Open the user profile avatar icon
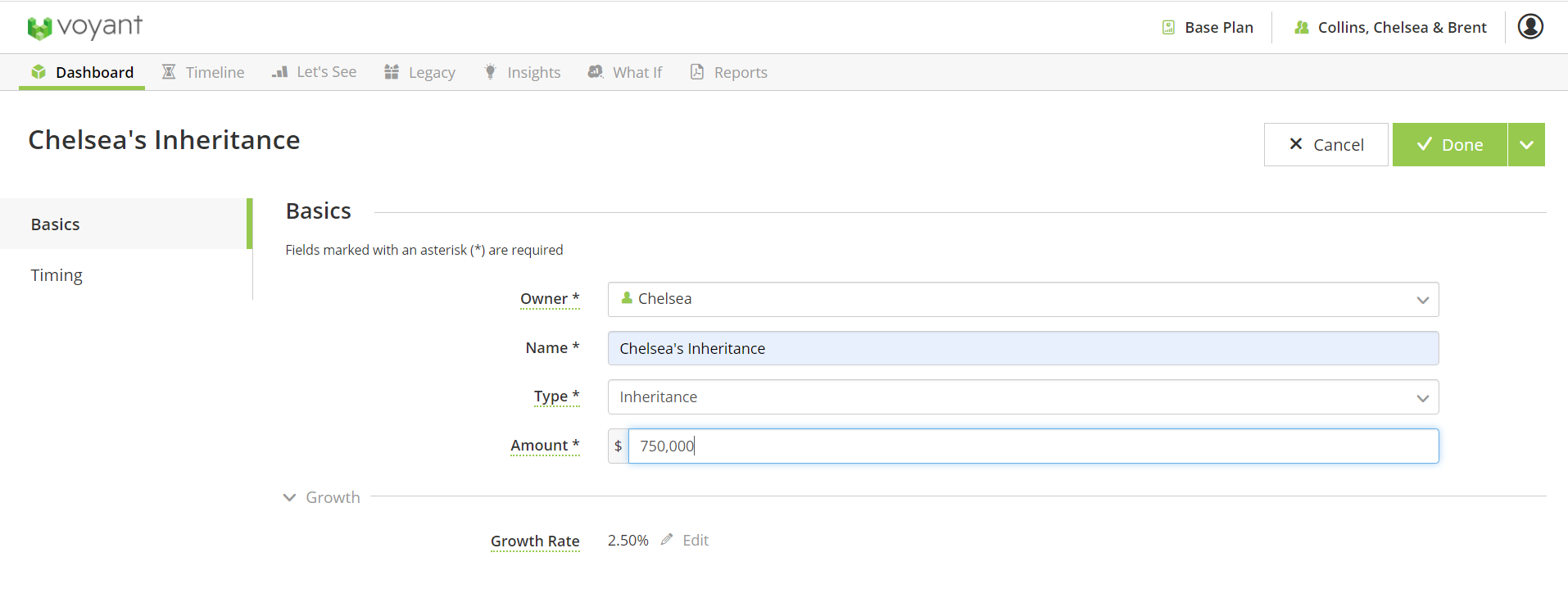The height and width of the screenshot is (607, 1568). pos(1529,27)
